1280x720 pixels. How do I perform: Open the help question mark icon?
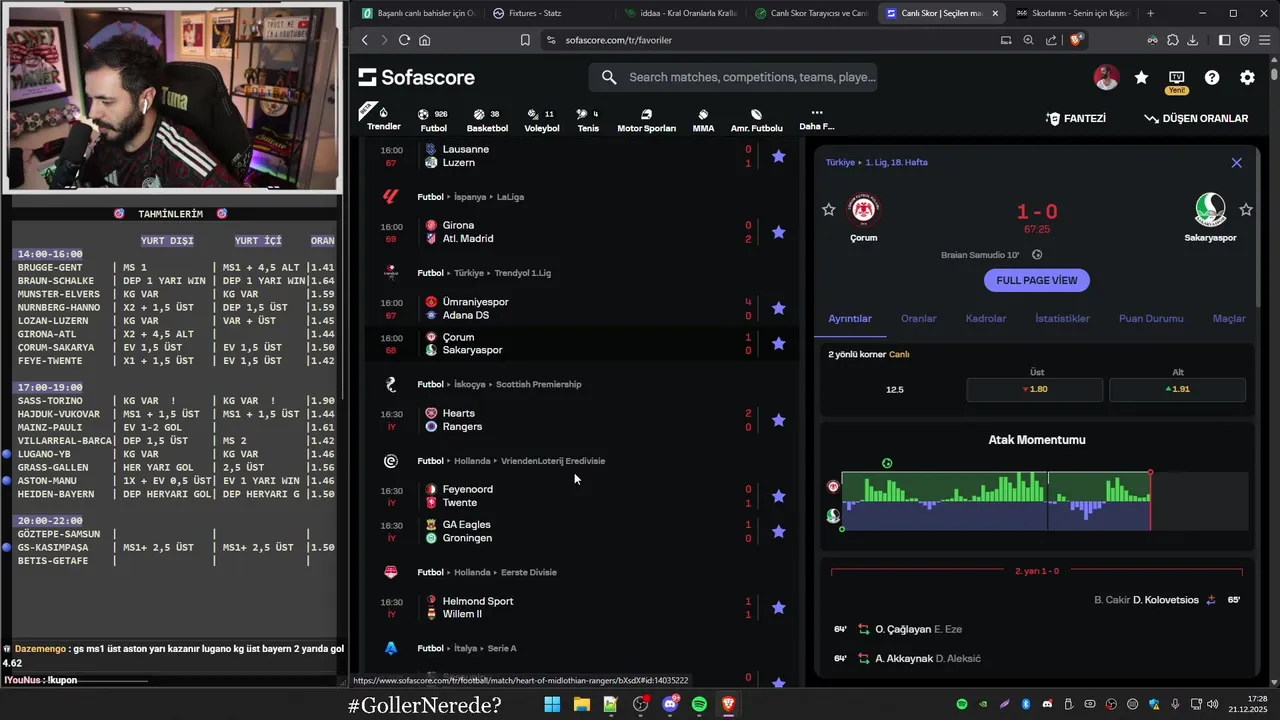pos(1212,78)
